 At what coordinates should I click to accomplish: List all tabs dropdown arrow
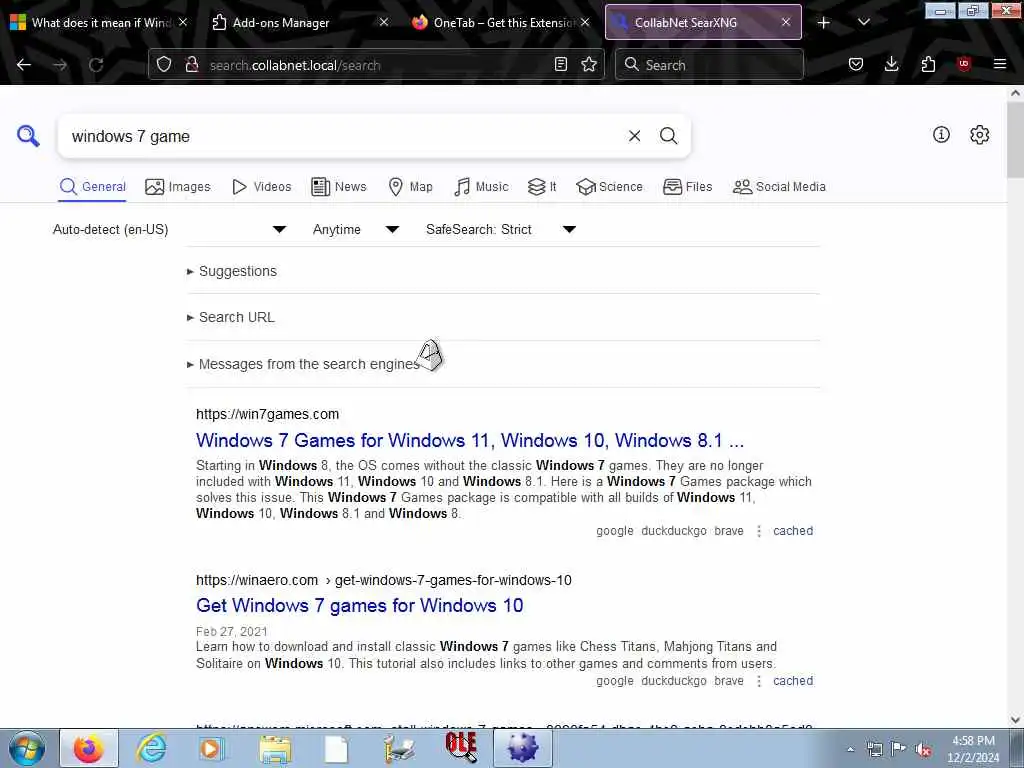(863, 22)
